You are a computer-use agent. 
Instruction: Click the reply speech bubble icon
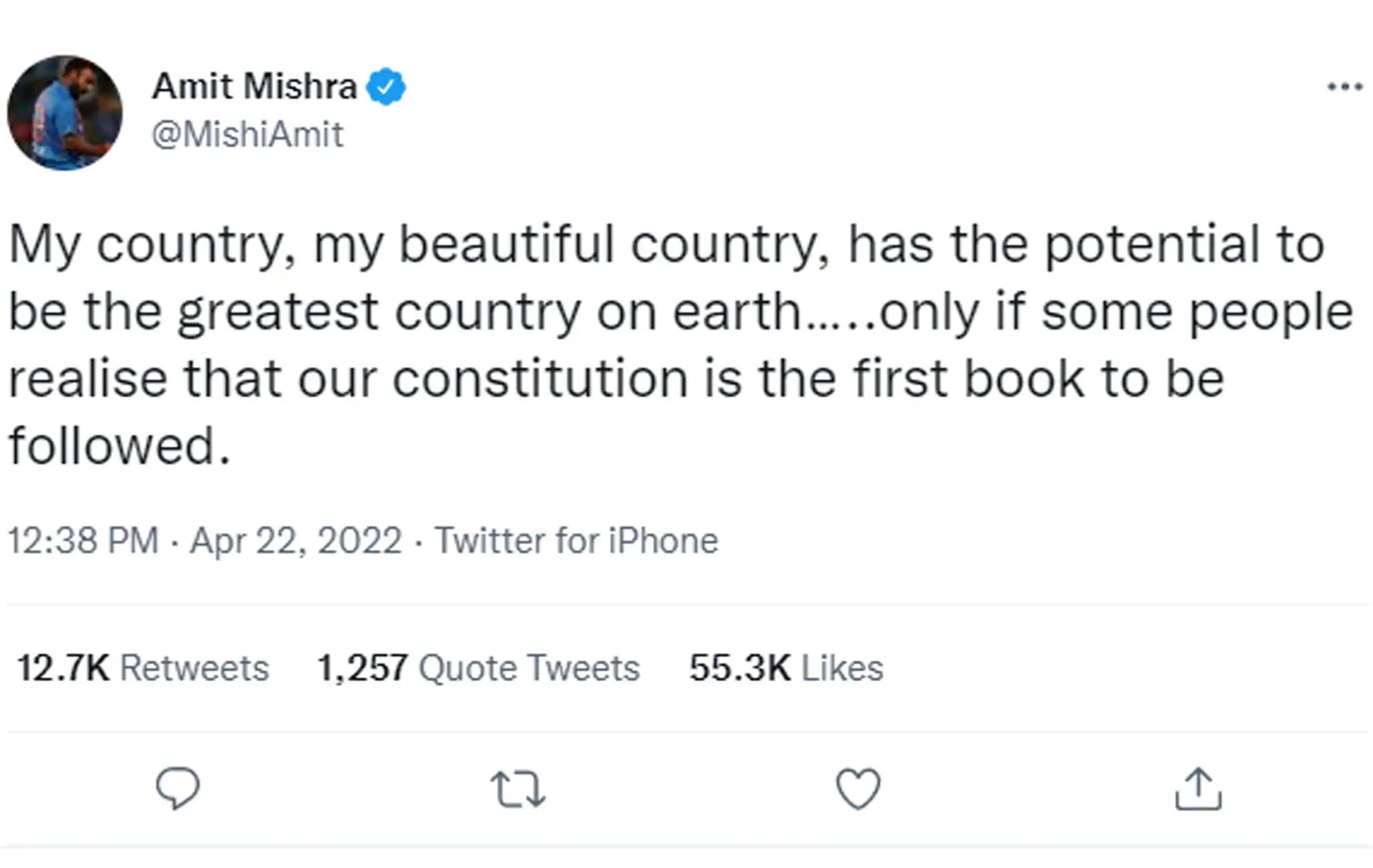tap(178, 788)
